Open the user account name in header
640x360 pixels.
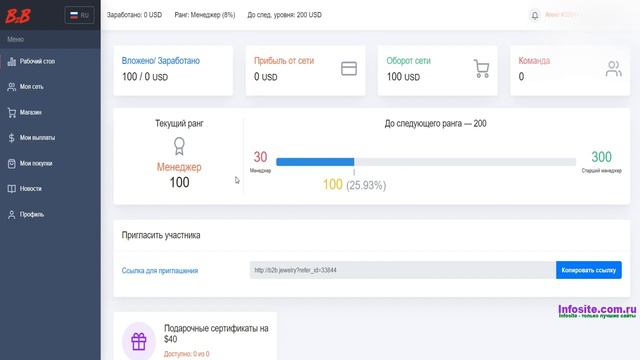coord(561,15)
